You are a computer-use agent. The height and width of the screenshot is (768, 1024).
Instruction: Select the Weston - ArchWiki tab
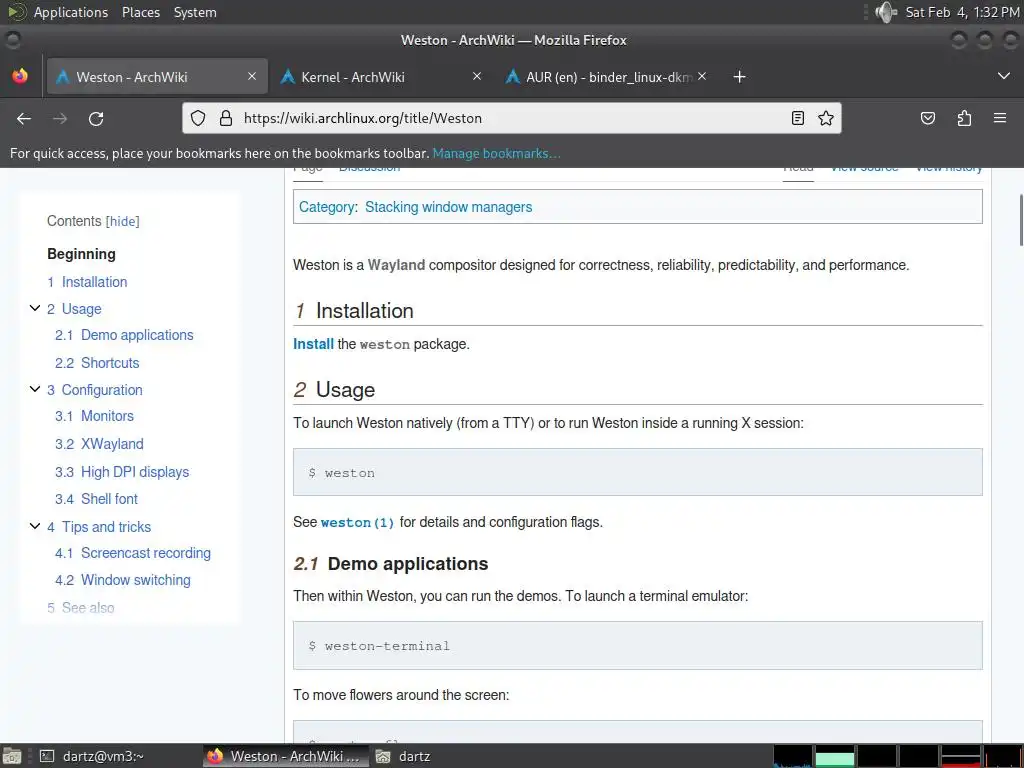pos(157,77)
